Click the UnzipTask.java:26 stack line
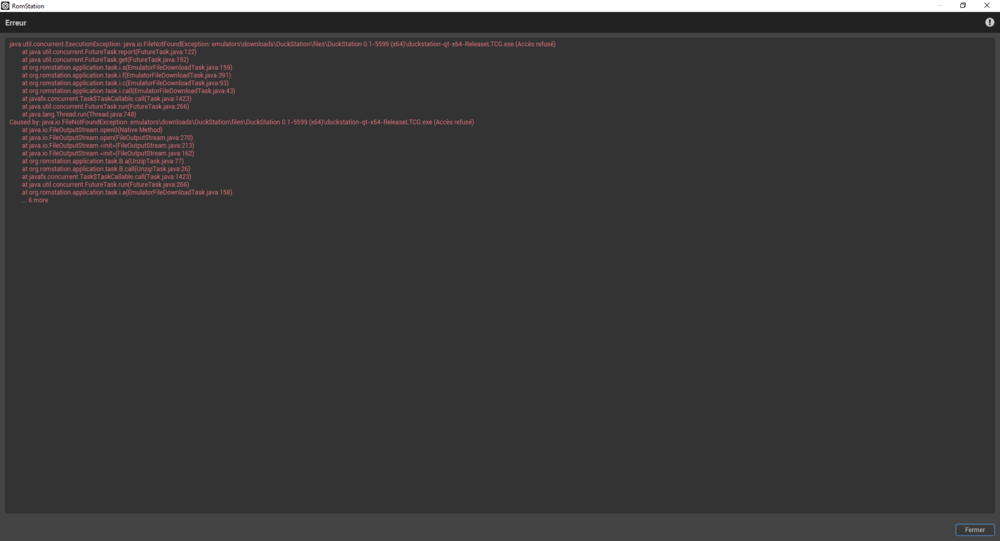Image resolution: width=1000 pixels, height=541 pixels. click(106, 169)
